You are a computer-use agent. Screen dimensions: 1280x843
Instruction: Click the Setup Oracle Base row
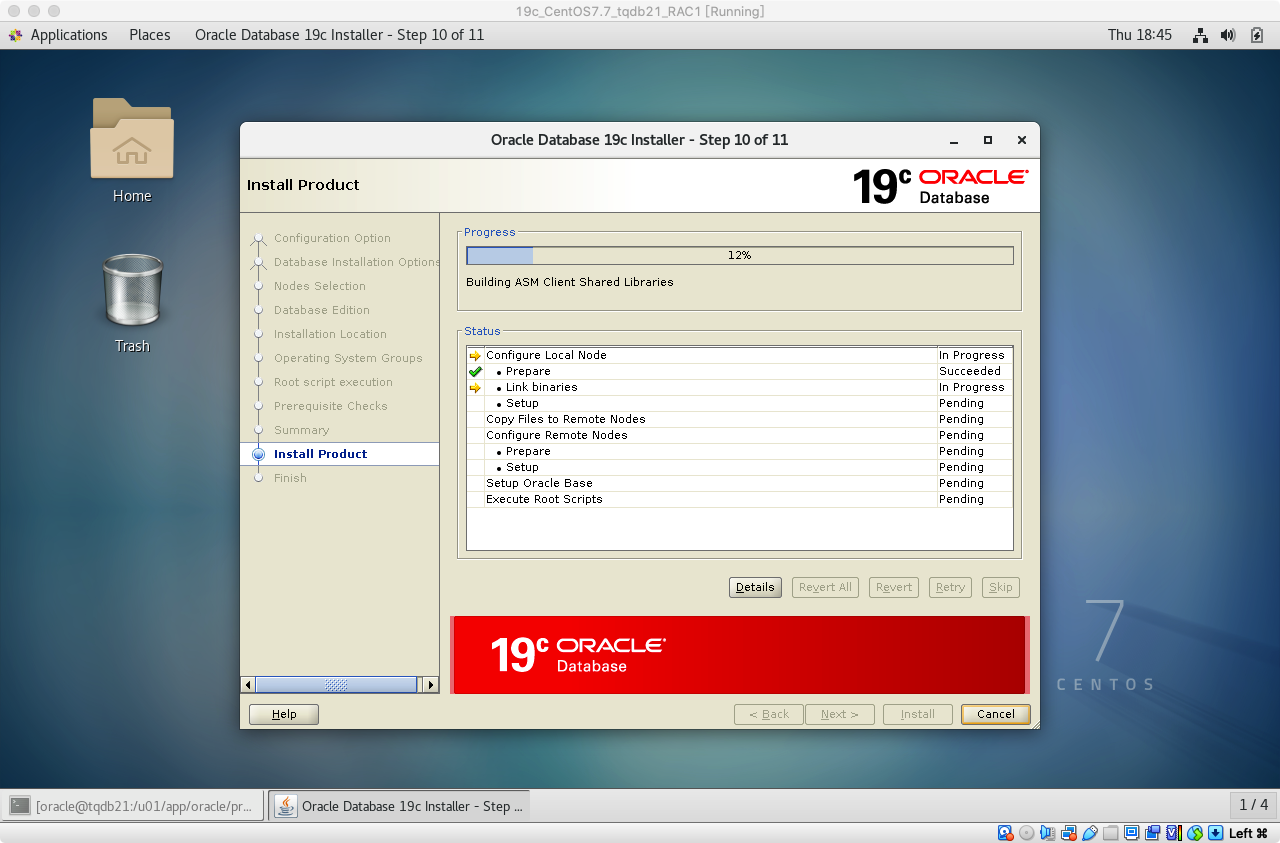coord(740,483)
